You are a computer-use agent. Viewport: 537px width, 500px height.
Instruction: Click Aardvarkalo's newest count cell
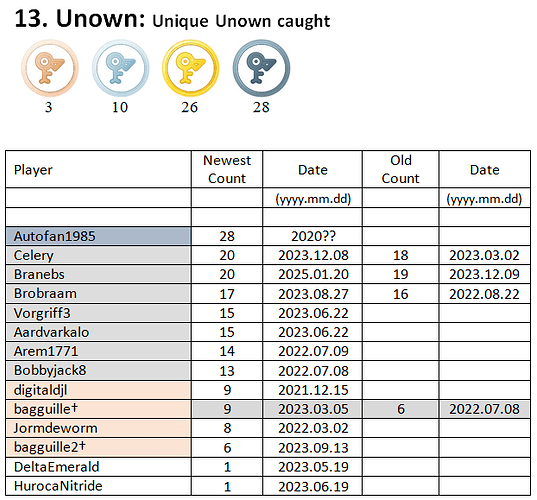(x=227, y=332)
